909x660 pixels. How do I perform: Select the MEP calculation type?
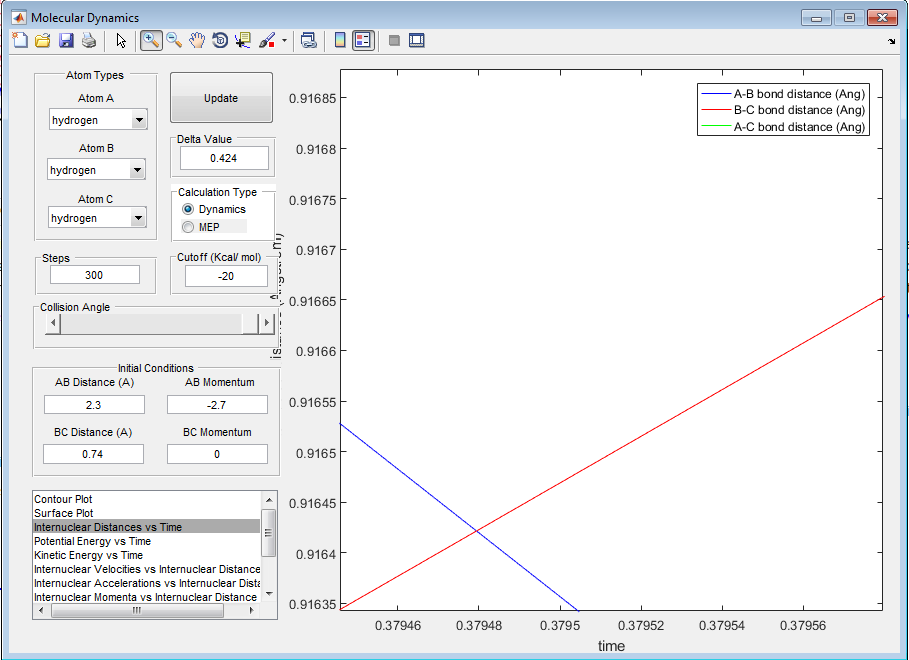click(x=201, y=227)
